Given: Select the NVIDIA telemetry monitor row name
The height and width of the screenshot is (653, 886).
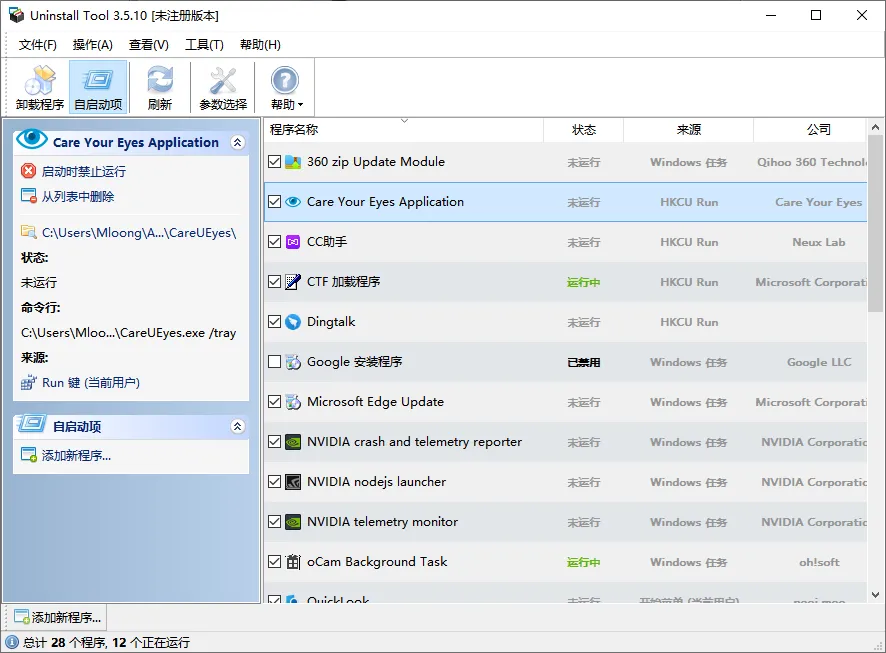Looking at the screenshot, I should [x=383, y=522].
